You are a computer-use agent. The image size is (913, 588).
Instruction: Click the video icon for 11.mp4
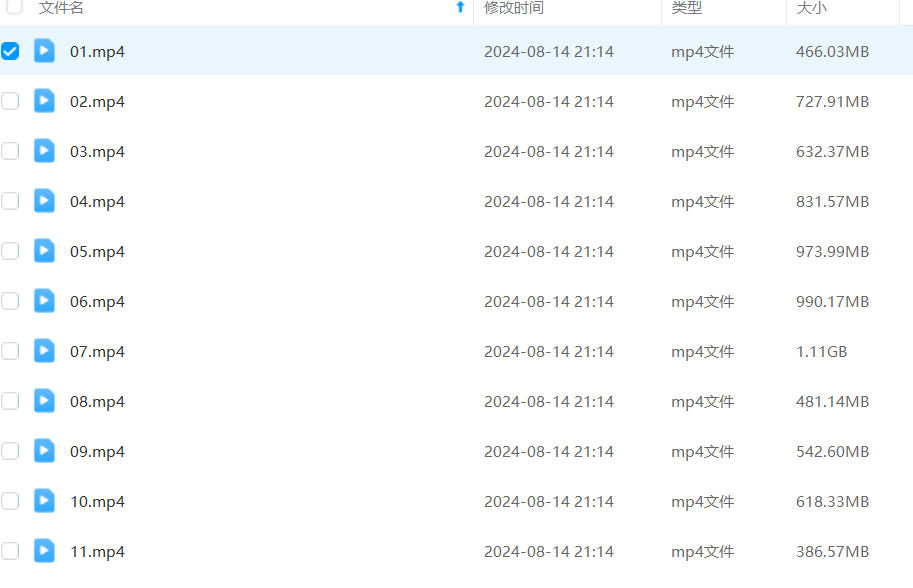[44, 551]
